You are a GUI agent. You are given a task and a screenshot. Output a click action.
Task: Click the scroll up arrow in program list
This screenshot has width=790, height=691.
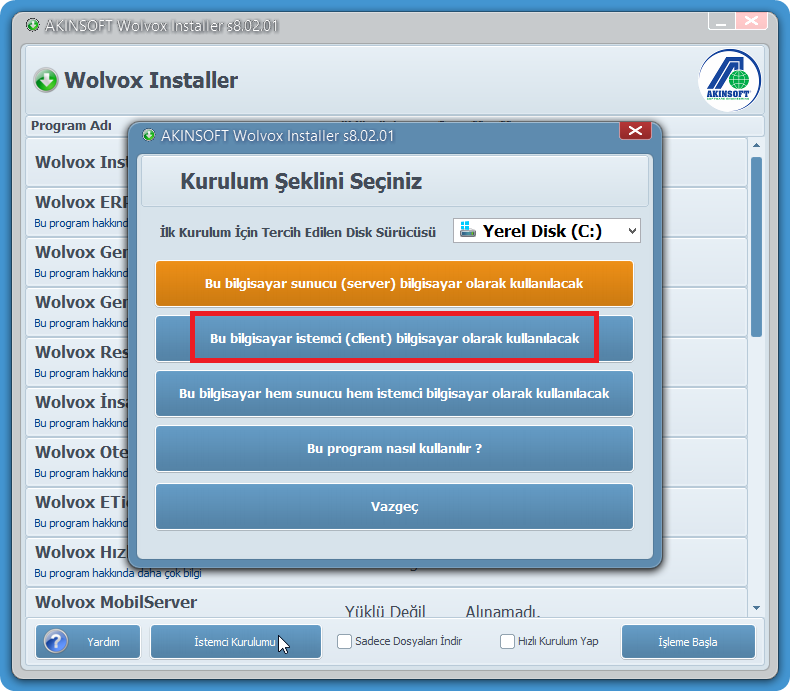[756, 145]
